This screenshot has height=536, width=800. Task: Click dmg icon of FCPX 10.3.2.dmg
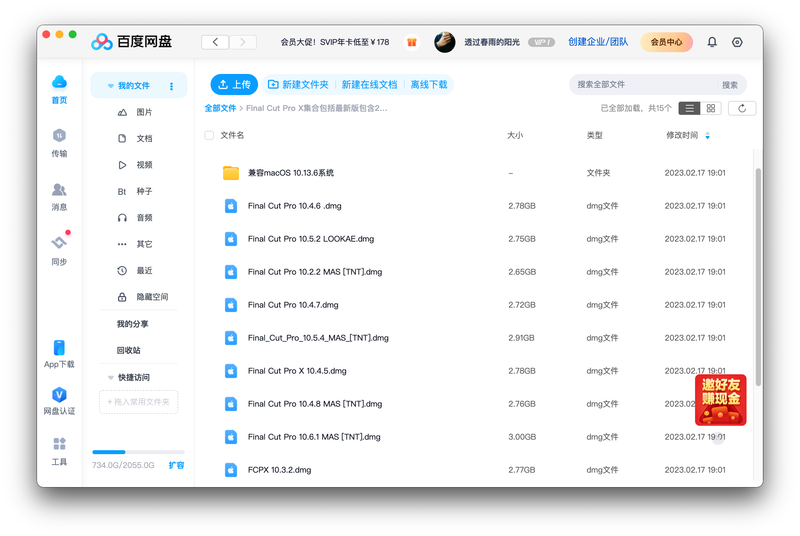pos(231,470)
